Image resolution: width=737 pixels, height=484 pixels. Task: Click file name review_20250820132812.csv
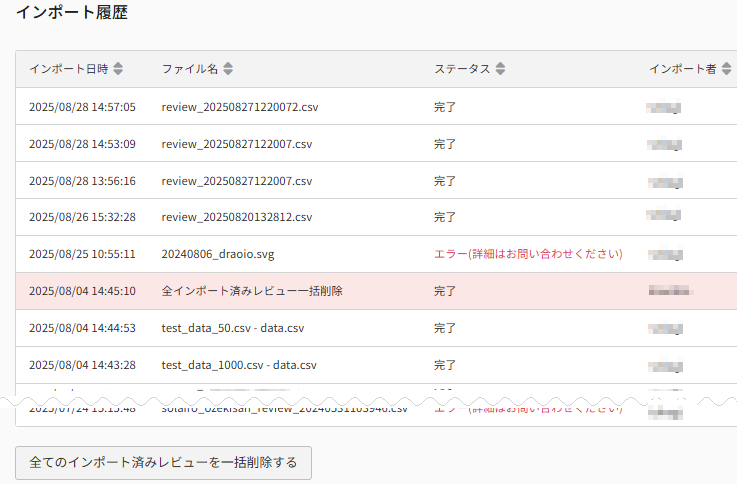click(x=236, y=217)
